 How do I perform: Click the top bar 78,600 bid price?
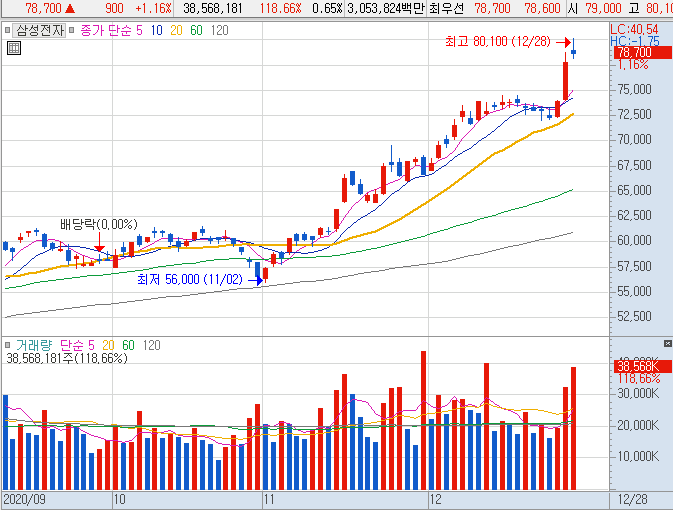543,8
